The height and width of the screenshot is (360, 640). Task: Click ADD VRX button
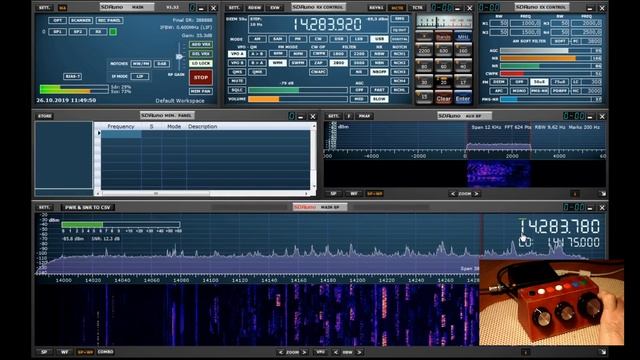(201, 44)
